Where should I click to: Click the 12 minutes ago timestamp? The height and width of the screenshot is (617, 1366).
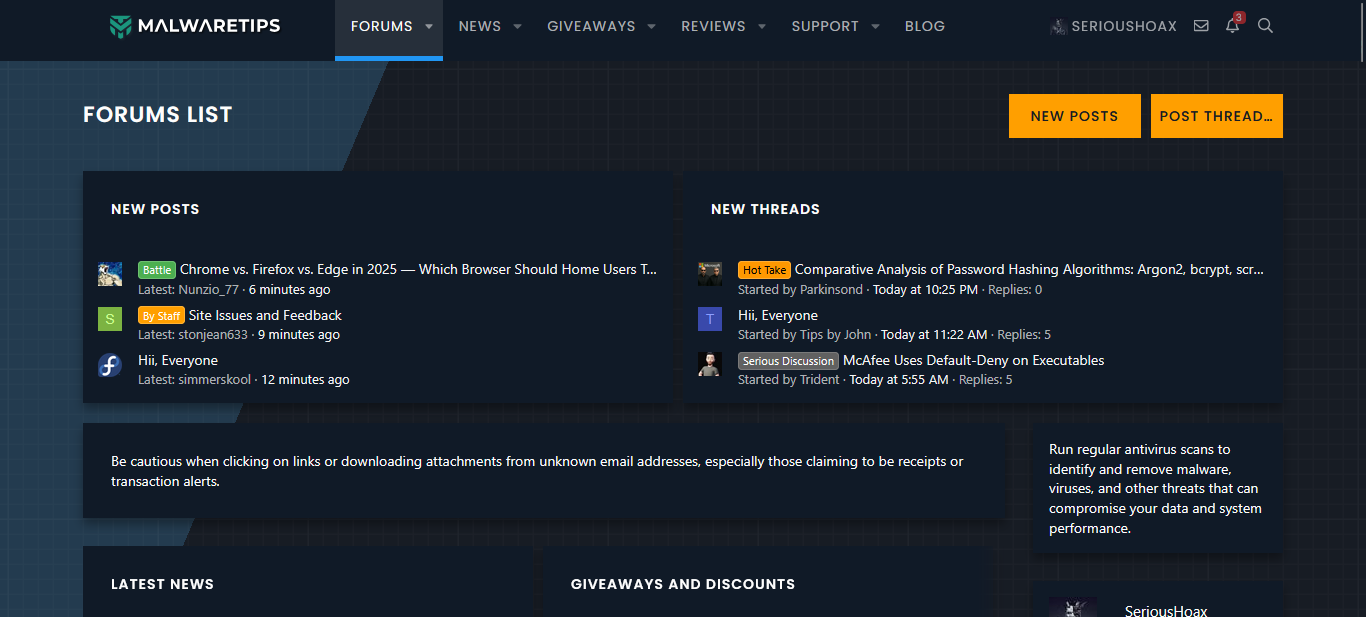[306, 380]
